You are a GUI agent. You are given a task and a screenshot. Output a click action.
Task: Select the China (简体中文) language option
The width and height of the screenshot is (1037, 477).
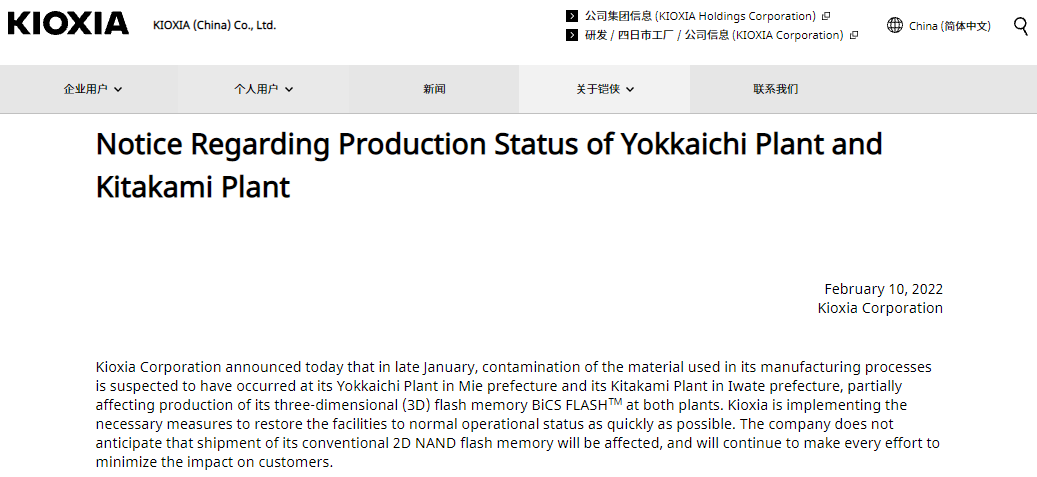click(950, 26)
